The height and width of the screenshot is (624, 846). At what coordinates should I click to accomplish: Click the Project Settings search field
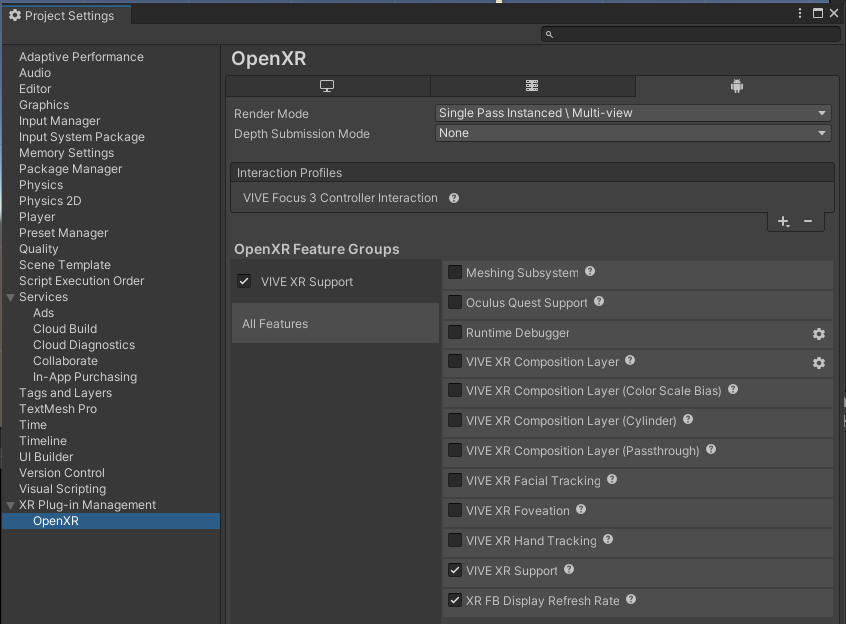pyautogui.click(x=691, y=35)
